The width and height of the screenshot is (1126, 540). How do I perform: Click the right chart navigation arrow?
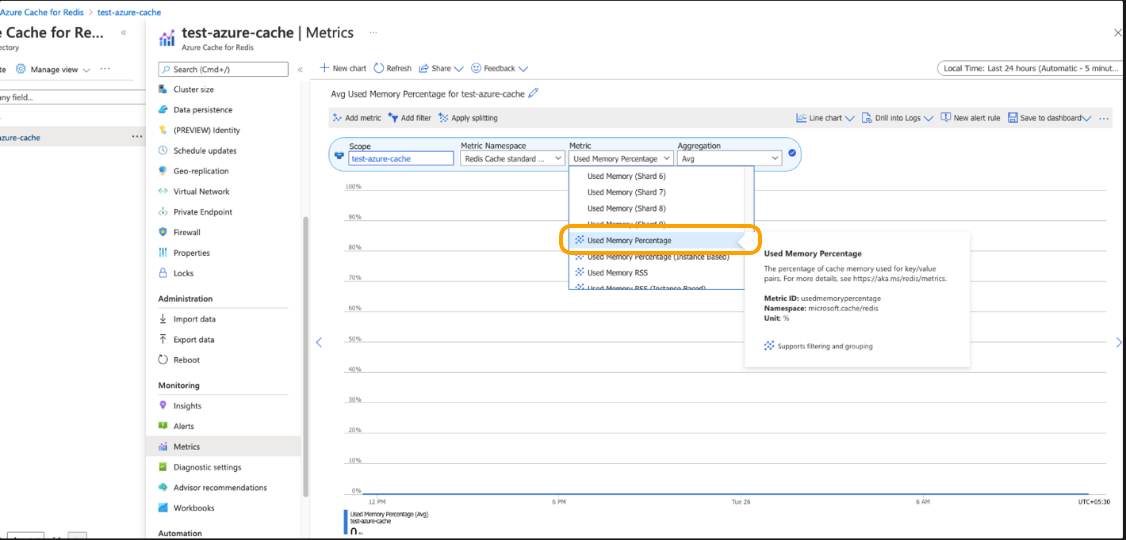click(1117, 343)
